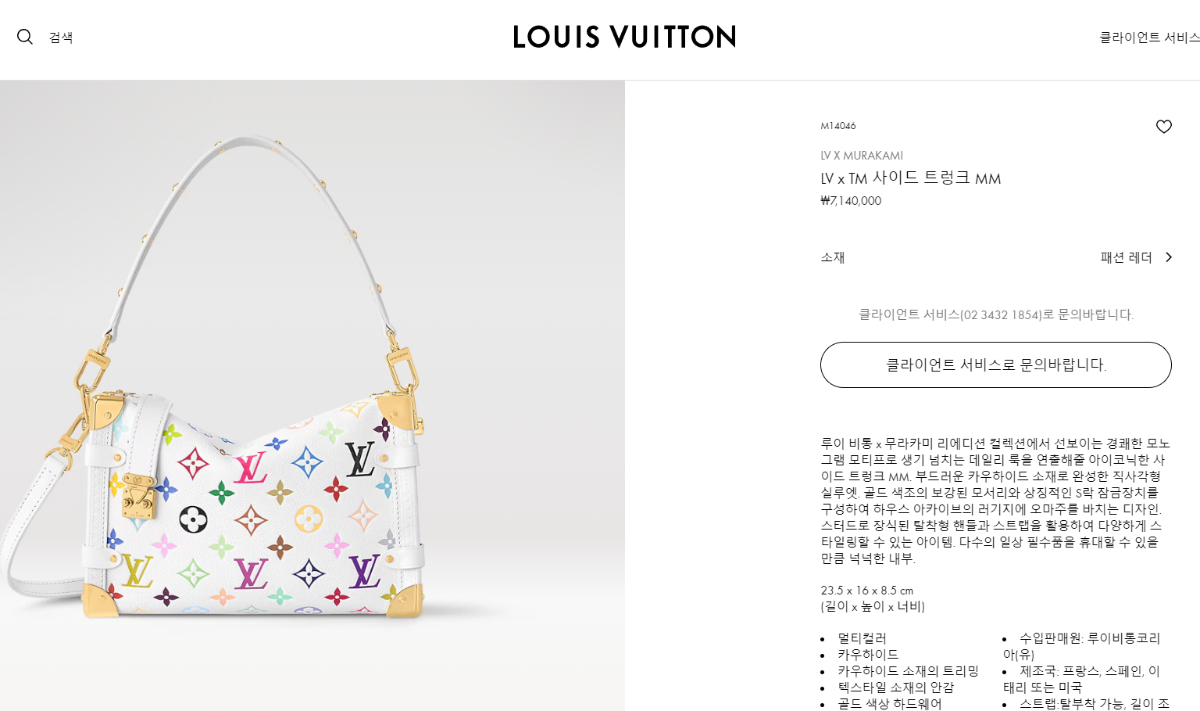Click the LV x TM 사이드 트렁크 MM title
This screenshot has height=711, width=1200.
911,178
